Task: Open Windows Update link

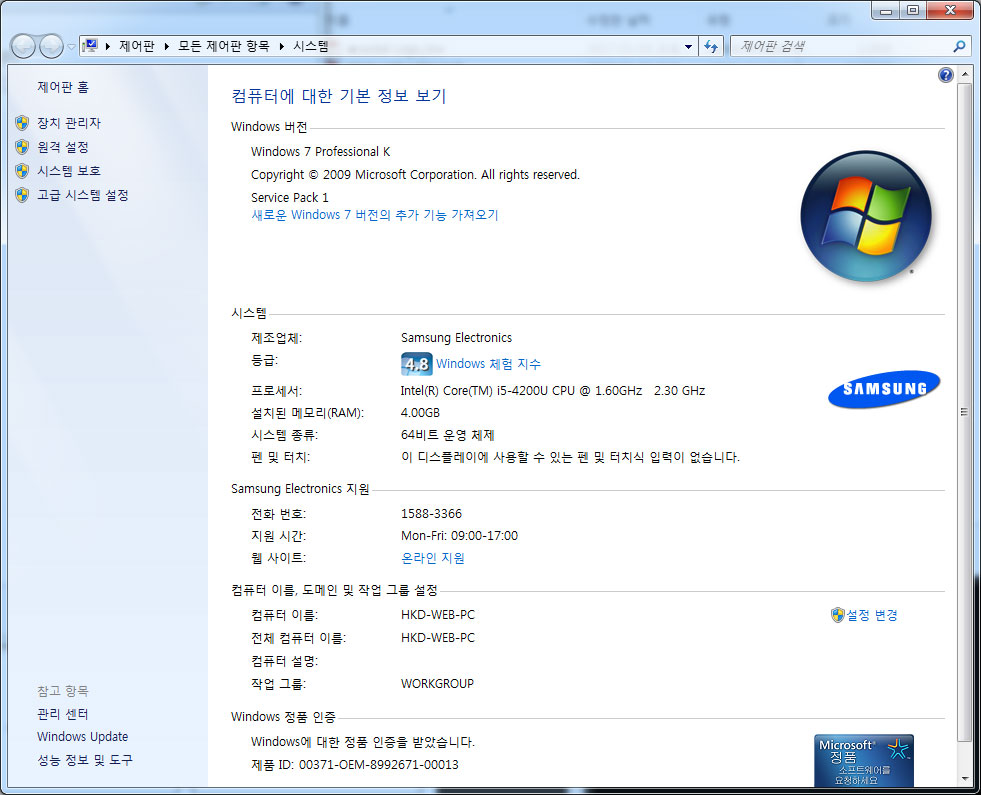Action: [x=83, y=737]
